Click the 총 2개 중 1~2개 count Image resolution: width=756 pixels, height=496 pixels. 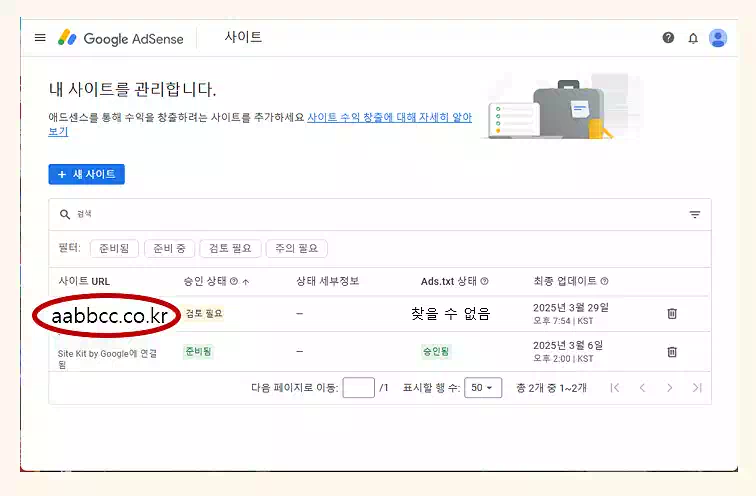(551, 388)
